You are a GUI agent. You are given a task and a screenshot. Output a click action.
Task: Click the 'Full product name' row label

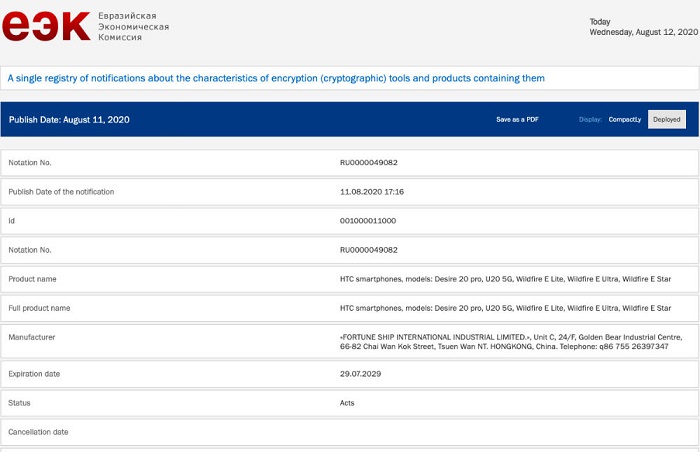tap(39, 308)
